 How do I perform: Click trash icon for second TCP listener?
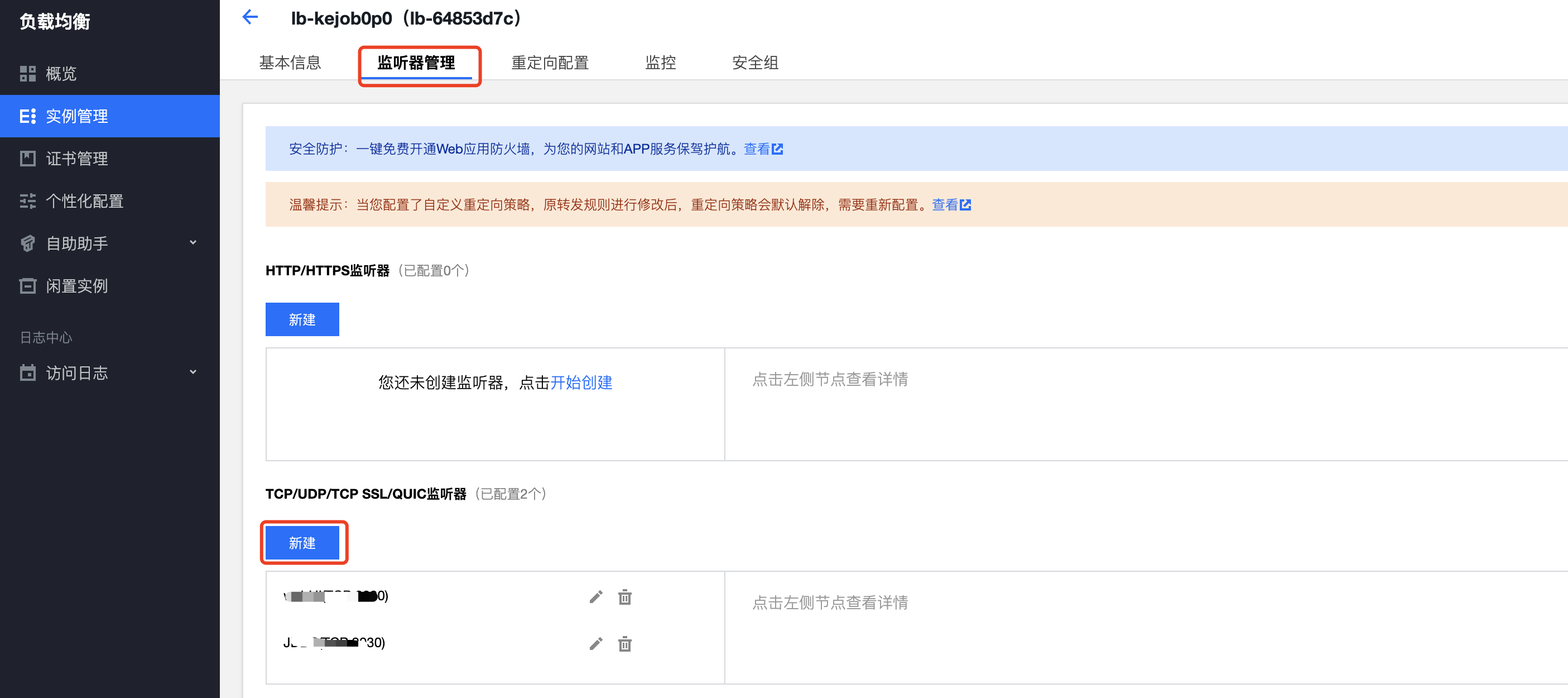(624, 644)
